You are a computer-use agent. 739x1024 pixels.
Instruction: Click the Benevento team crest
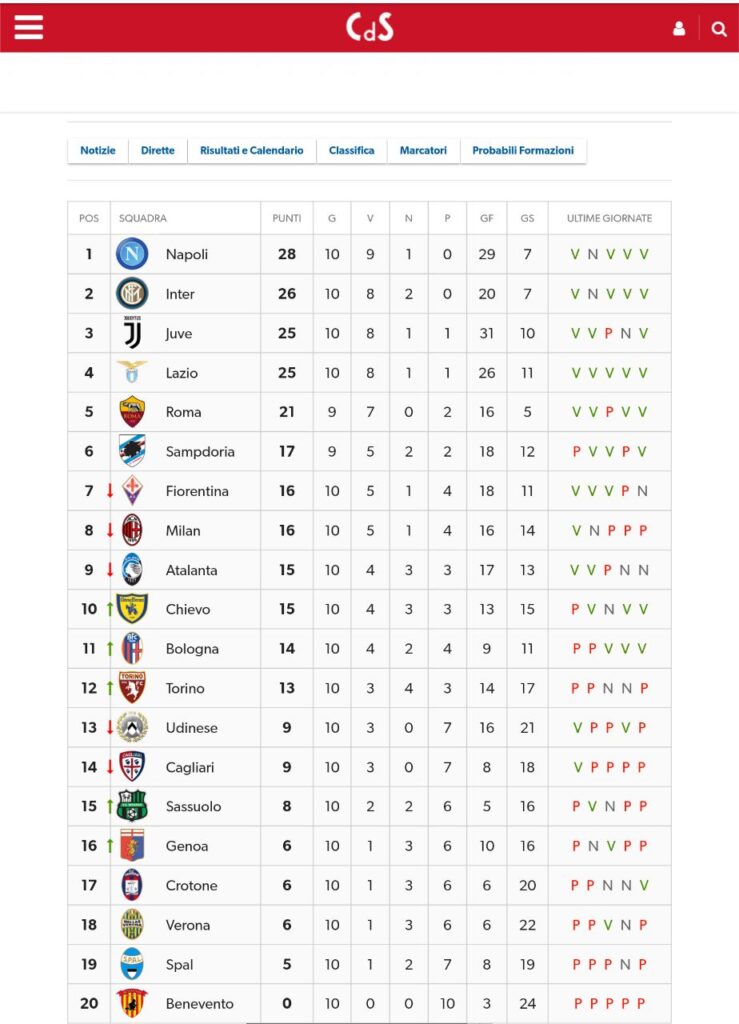point(132,1003)
